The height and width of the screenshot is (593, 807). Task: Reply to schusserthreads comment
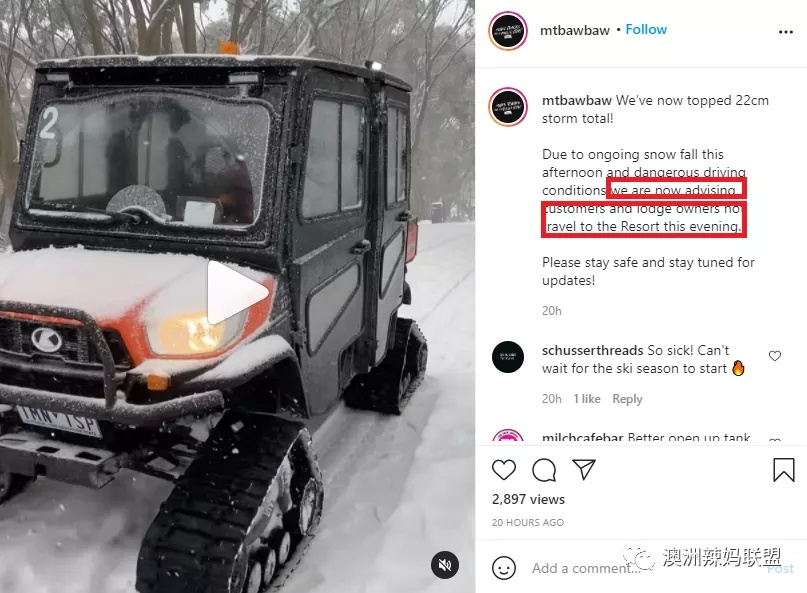627,399
